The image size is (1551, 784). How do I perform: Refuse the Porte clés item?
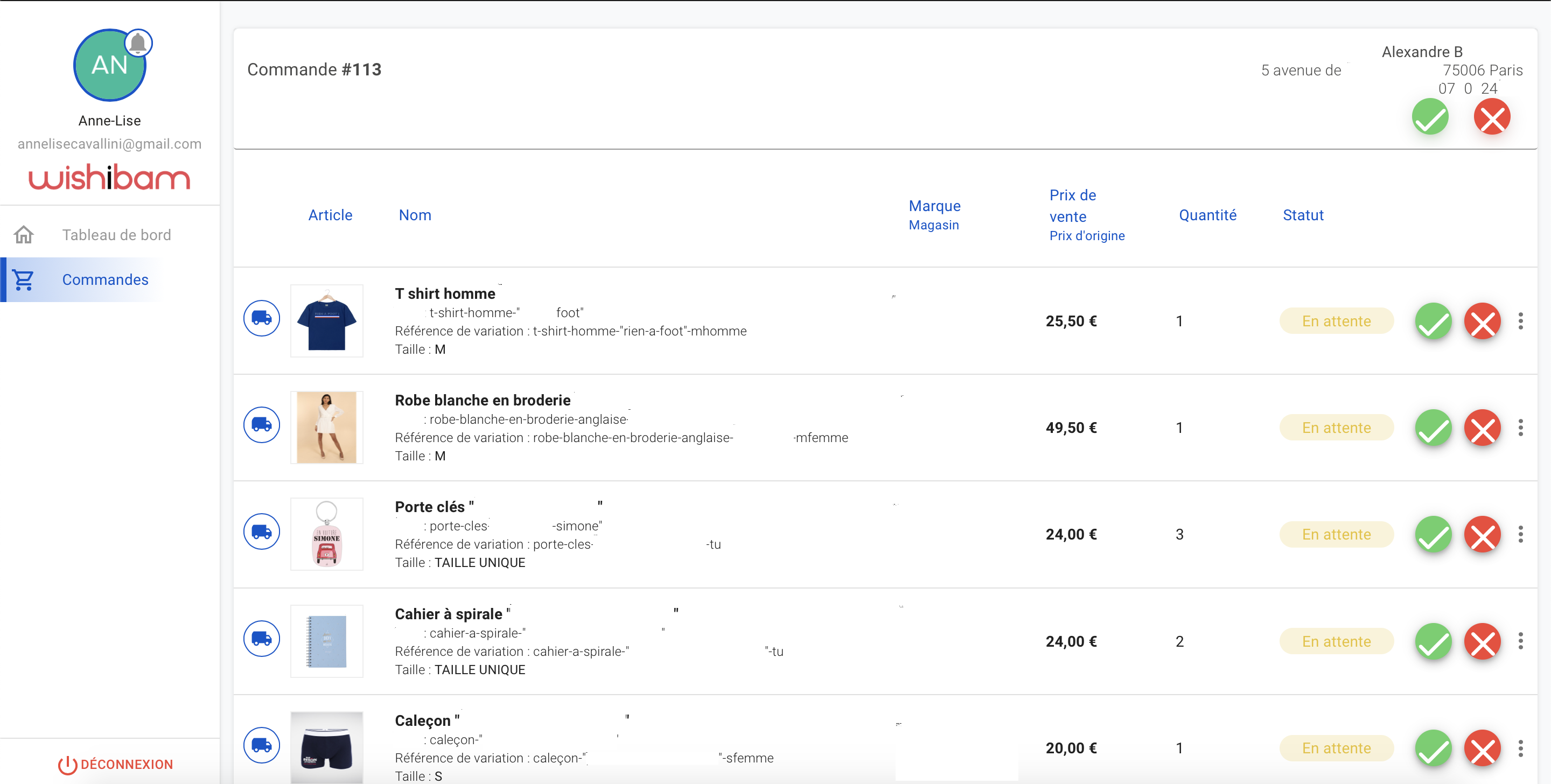[1482, 534]
